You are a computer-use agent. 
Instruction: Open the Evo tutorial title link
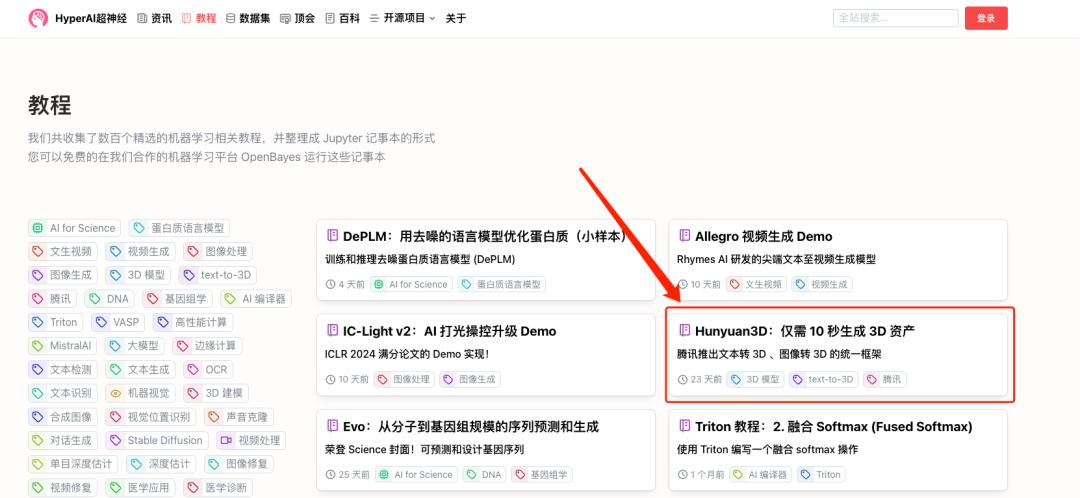[471, 426]
